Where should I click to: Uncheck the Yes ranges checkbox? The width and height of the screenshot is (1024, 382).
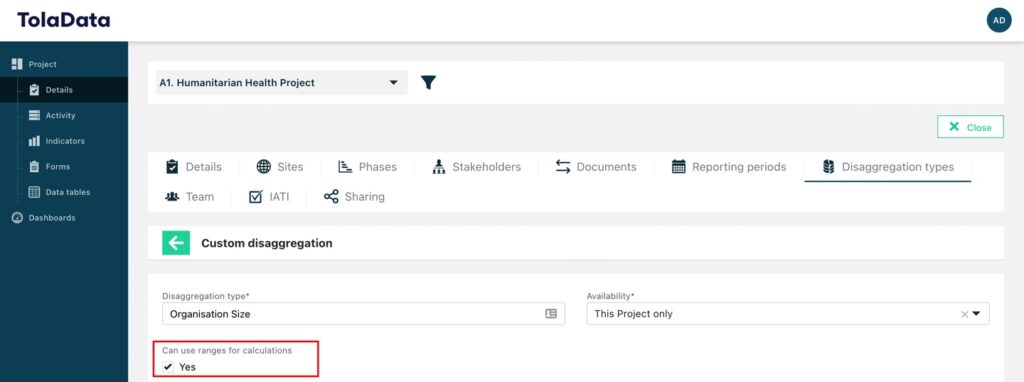[168, 367]
